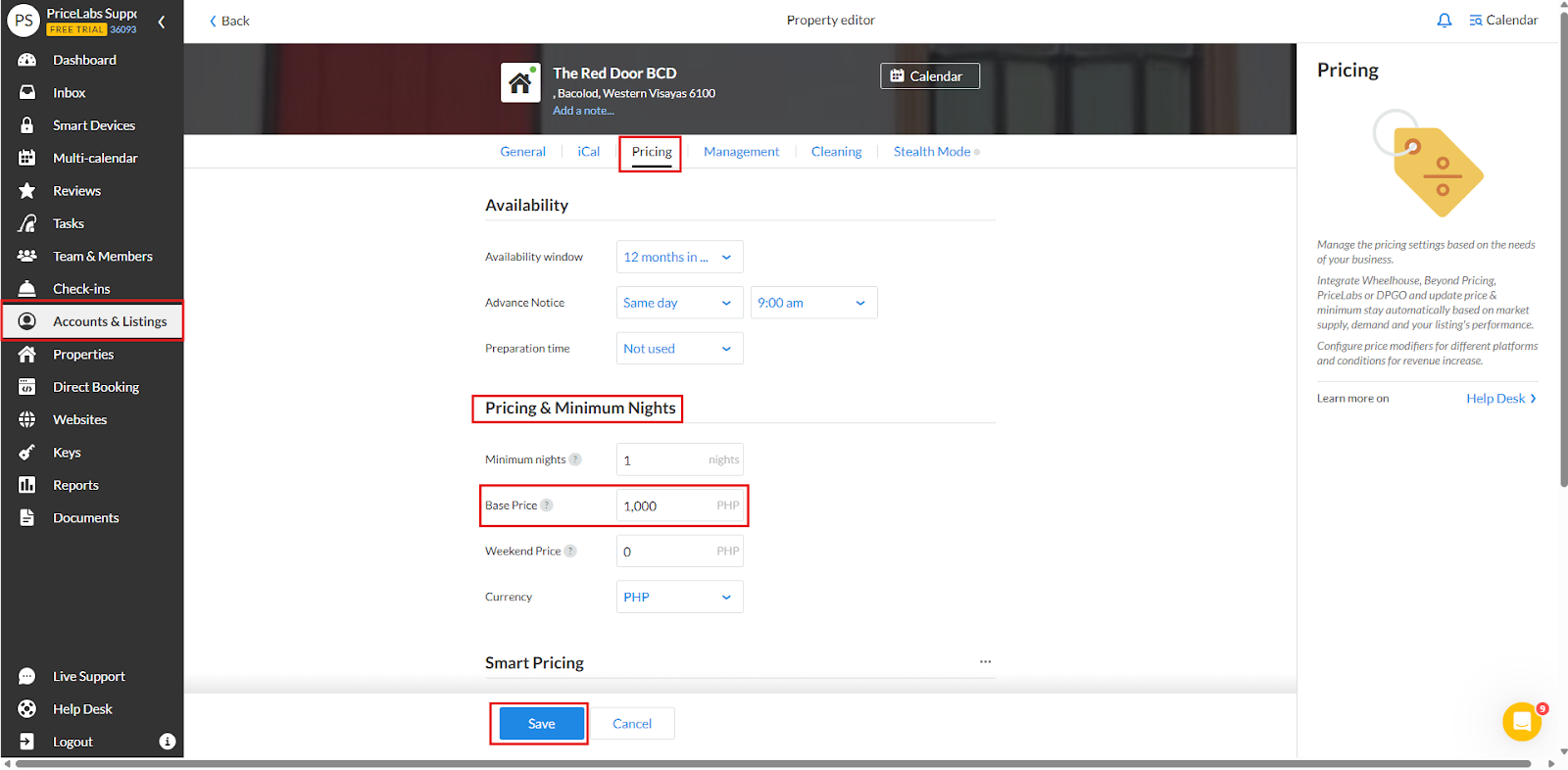
Task: Click the notification bell icon
Action: tap(1444, 21)
